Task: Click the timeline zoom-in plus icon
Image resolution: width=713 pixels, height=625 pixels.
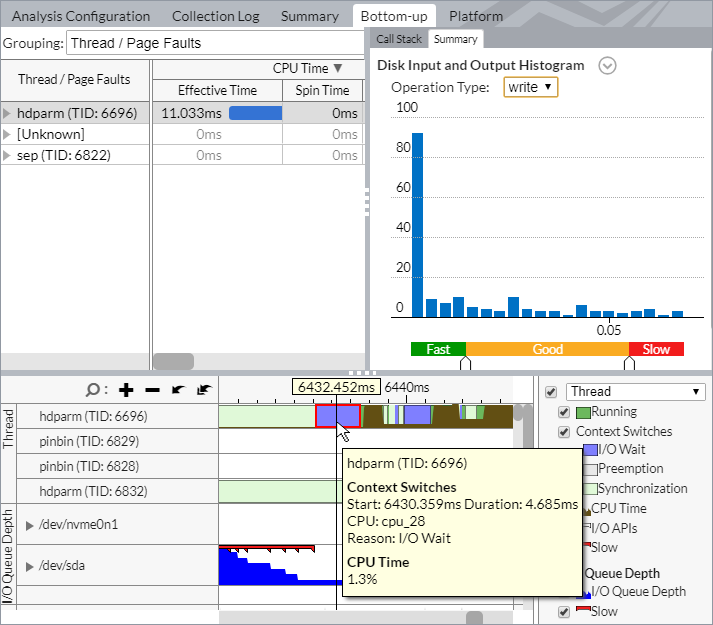Action: coord(126,390)
